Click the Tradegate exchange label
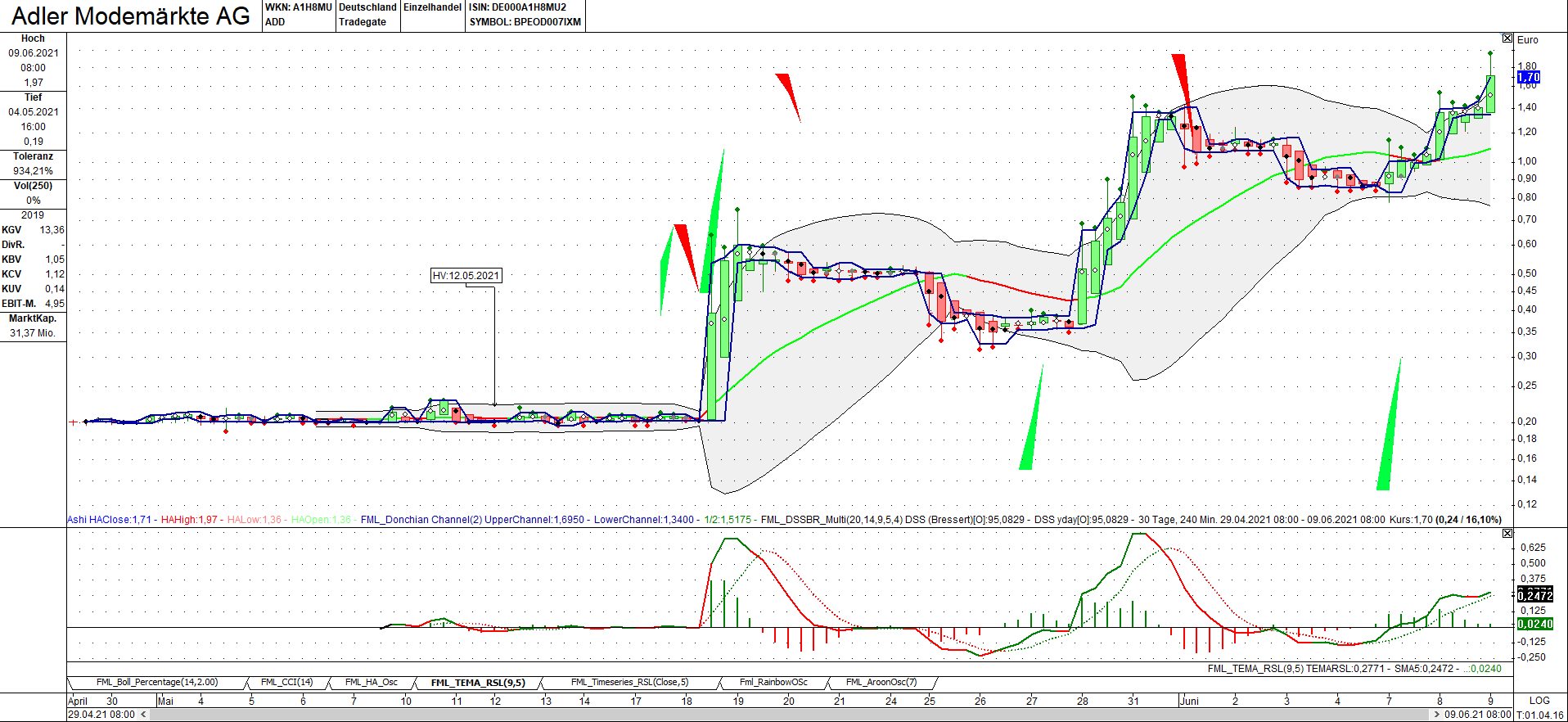The image size is (1568, 722). pos(363,22)
